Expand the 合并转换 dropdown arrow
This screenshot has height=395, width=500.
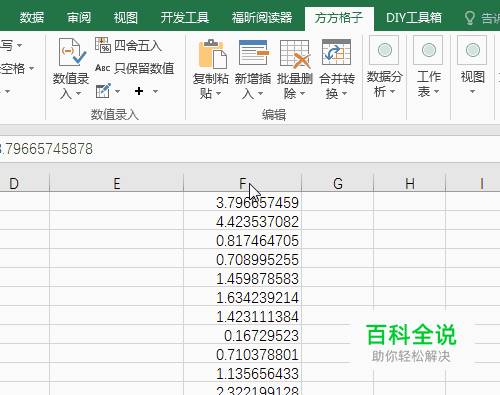click(x=344, y=94)
